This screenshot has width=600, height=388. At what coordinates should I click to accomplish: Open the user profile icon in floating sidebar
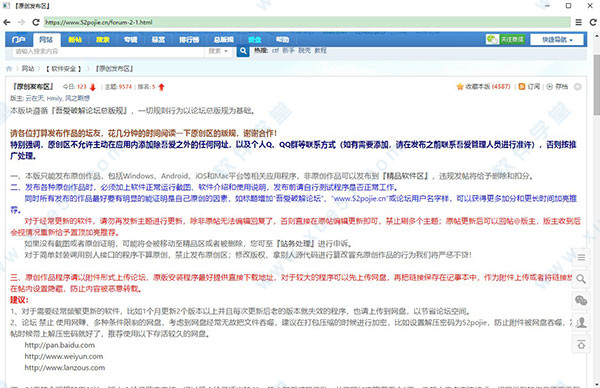click(581, 323)
